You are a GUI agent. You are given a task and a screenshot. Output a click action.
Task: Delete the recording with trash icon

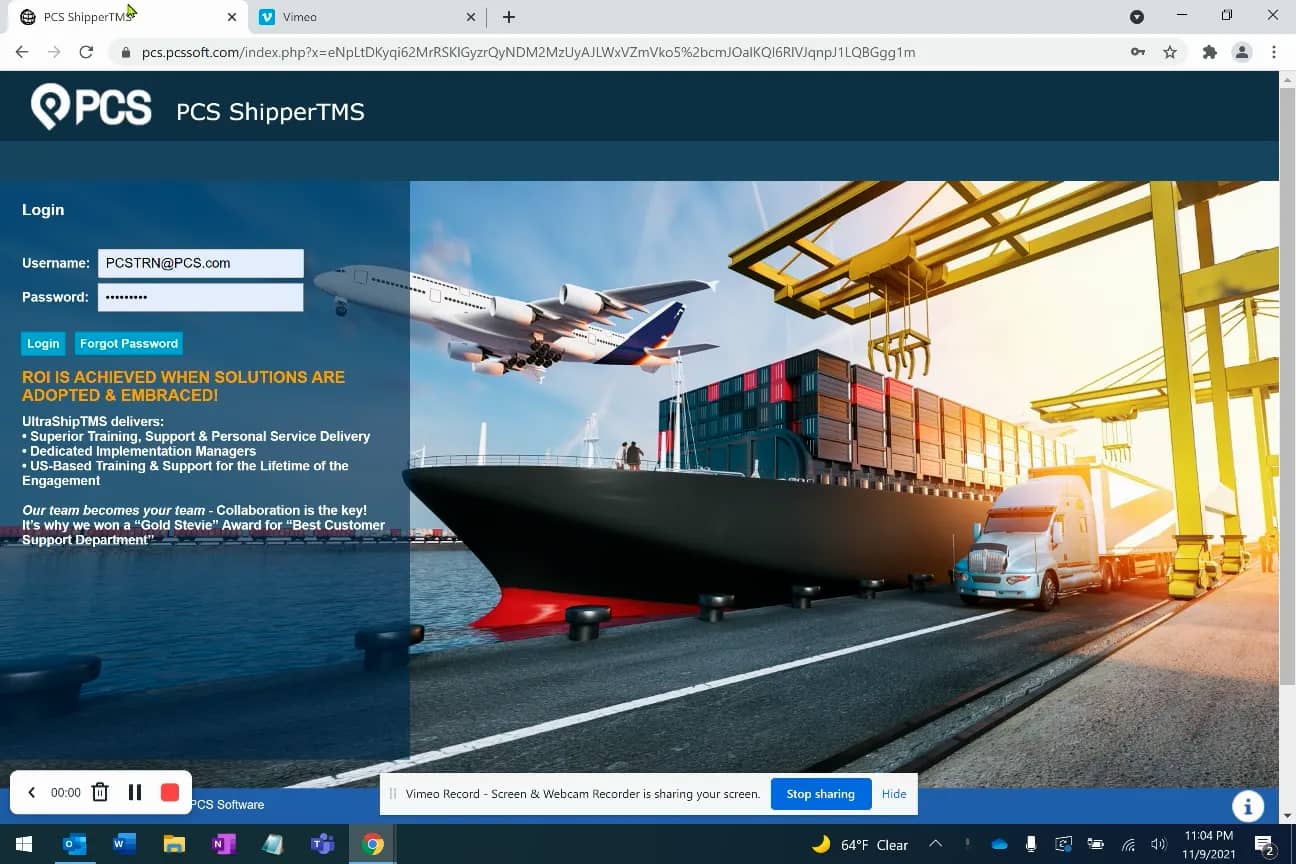pos(100,793)
